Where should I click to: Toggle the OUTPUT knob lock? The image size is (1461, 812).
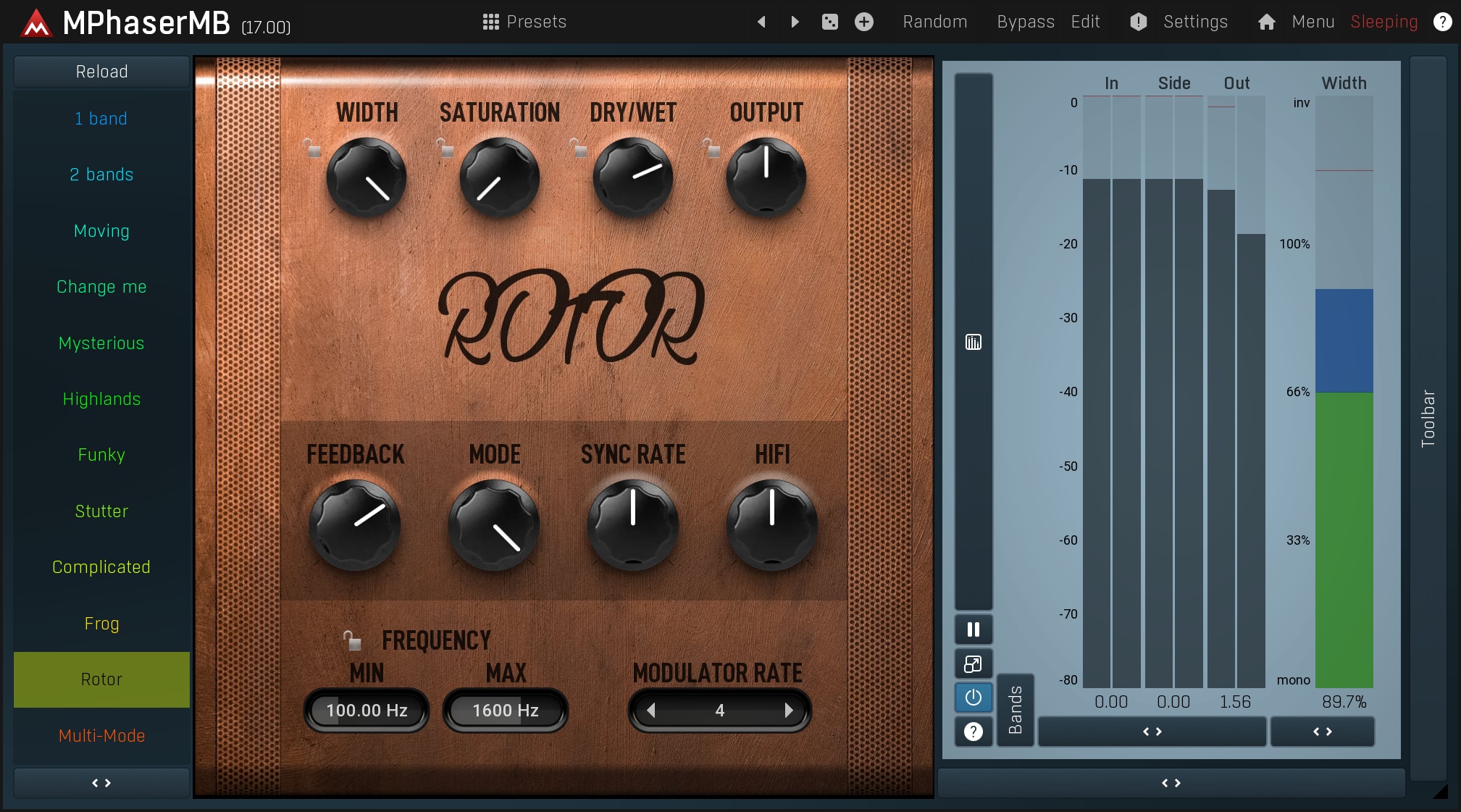[711, 148]
